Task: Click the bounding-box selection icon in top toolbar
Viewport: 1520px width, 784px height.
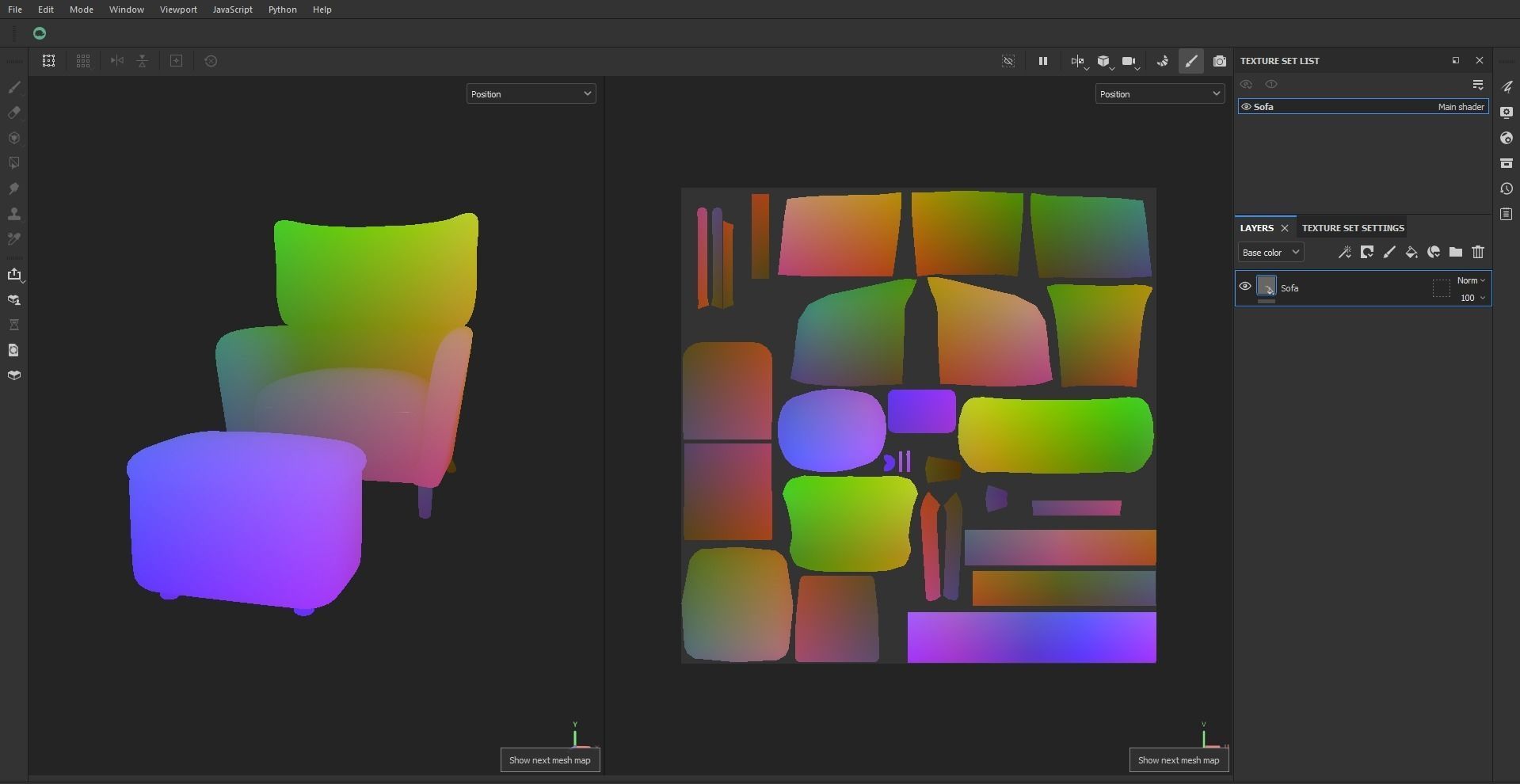Action: coord(48,61)
